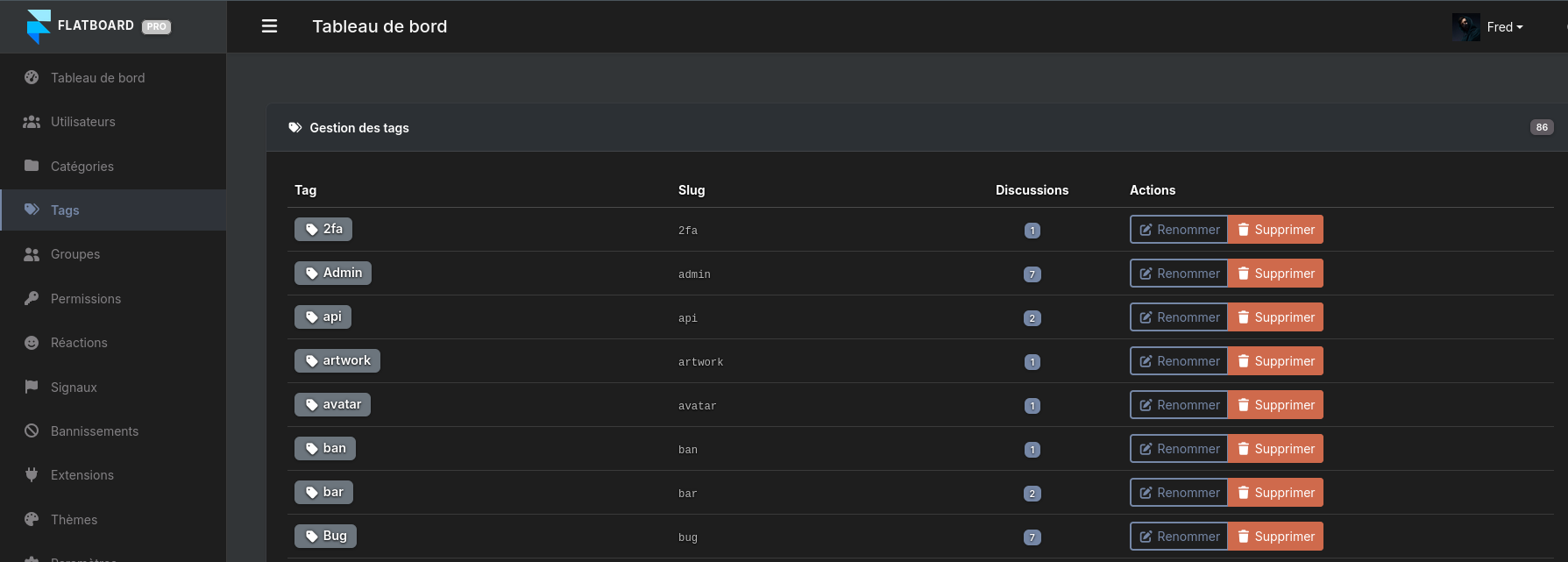Viewport: 1568px width, 562px height.
Task: Click the Flatboard logo icon
Action: [39, 26]
